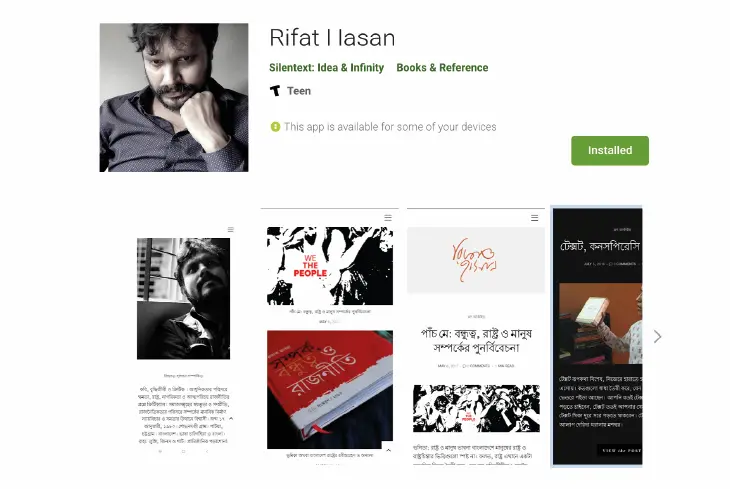Show next screenshots with the right chevron arrow
Image resolution: width=730 pixels, height=489 pixels.
(657, 337)
